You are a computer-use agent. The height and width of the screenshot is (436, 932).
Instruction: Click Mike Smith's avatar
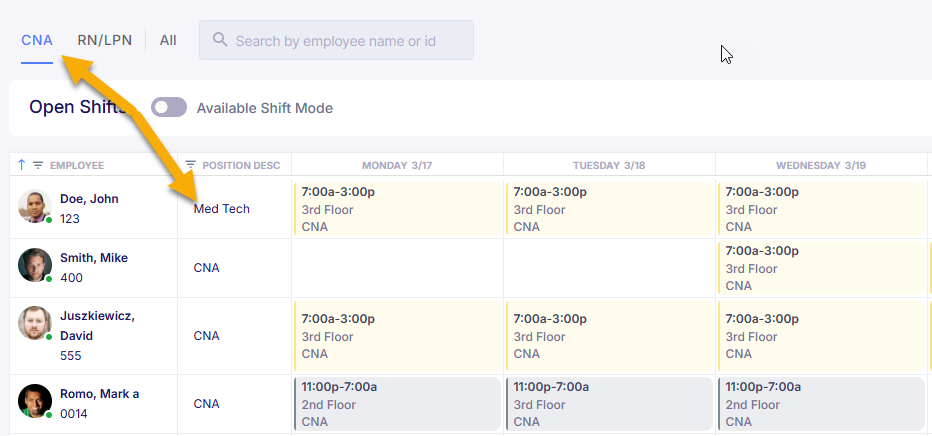34,265
